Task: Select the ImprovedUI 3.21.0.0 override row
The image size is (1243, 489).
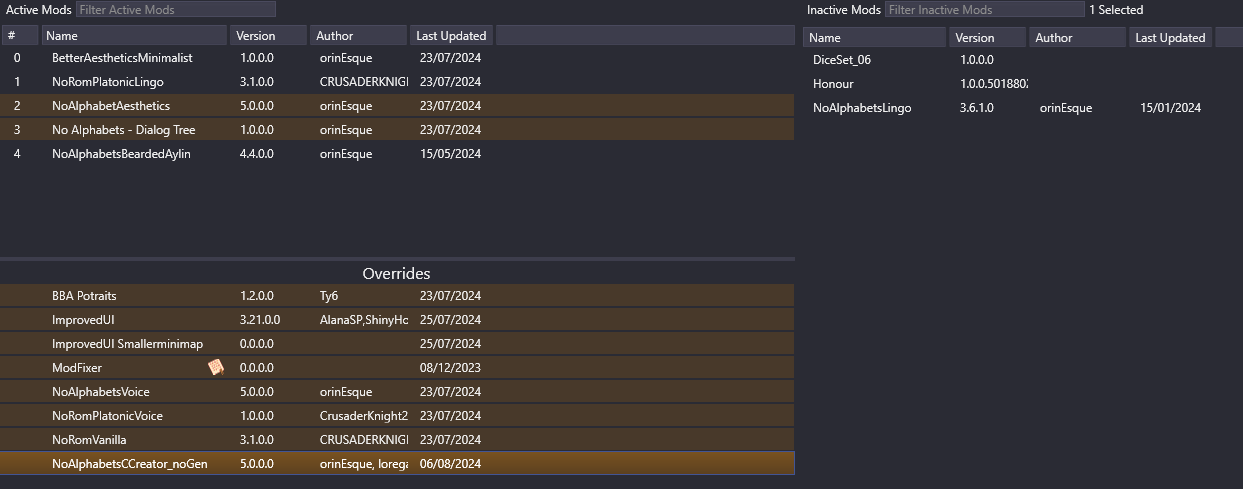Action: (x=398, y=320)
